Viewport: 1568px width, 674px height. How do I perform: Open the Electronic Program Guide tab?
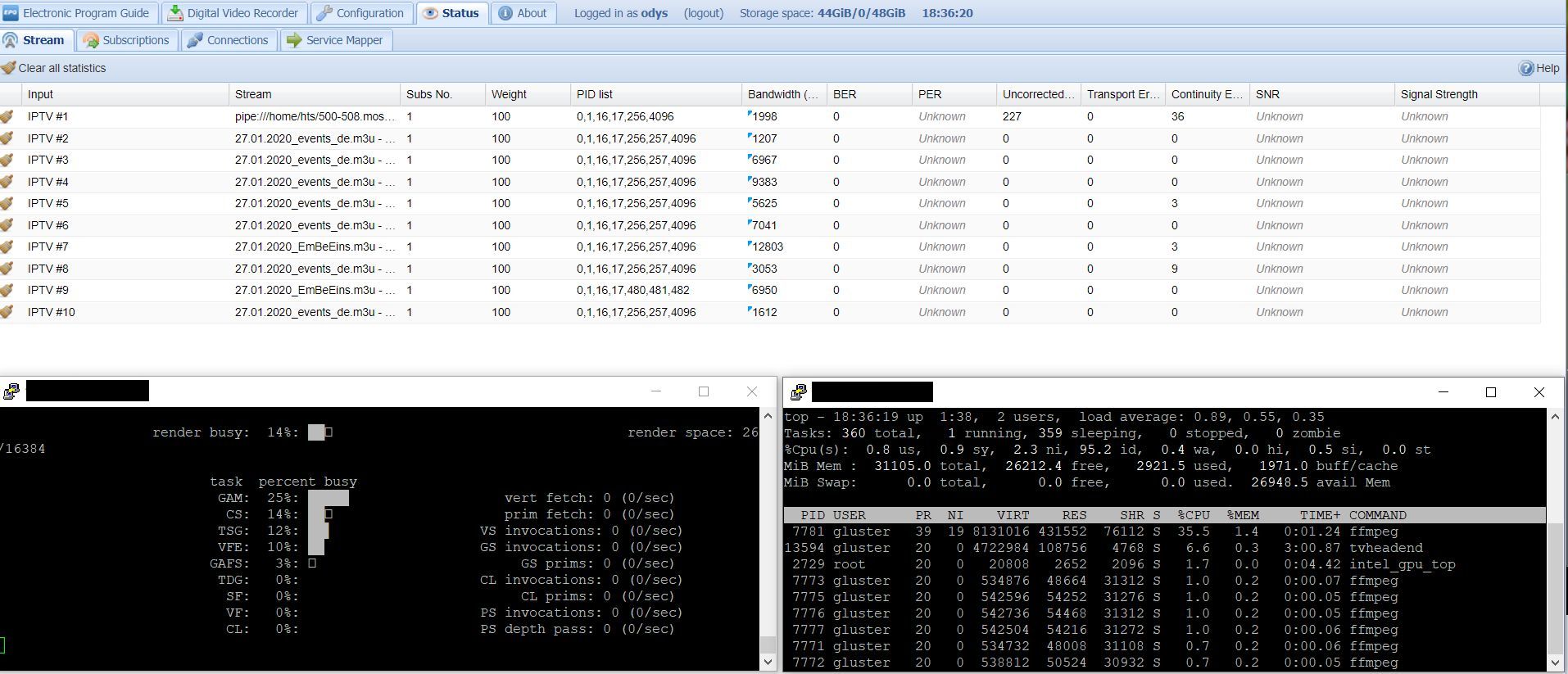click(78, 13)
